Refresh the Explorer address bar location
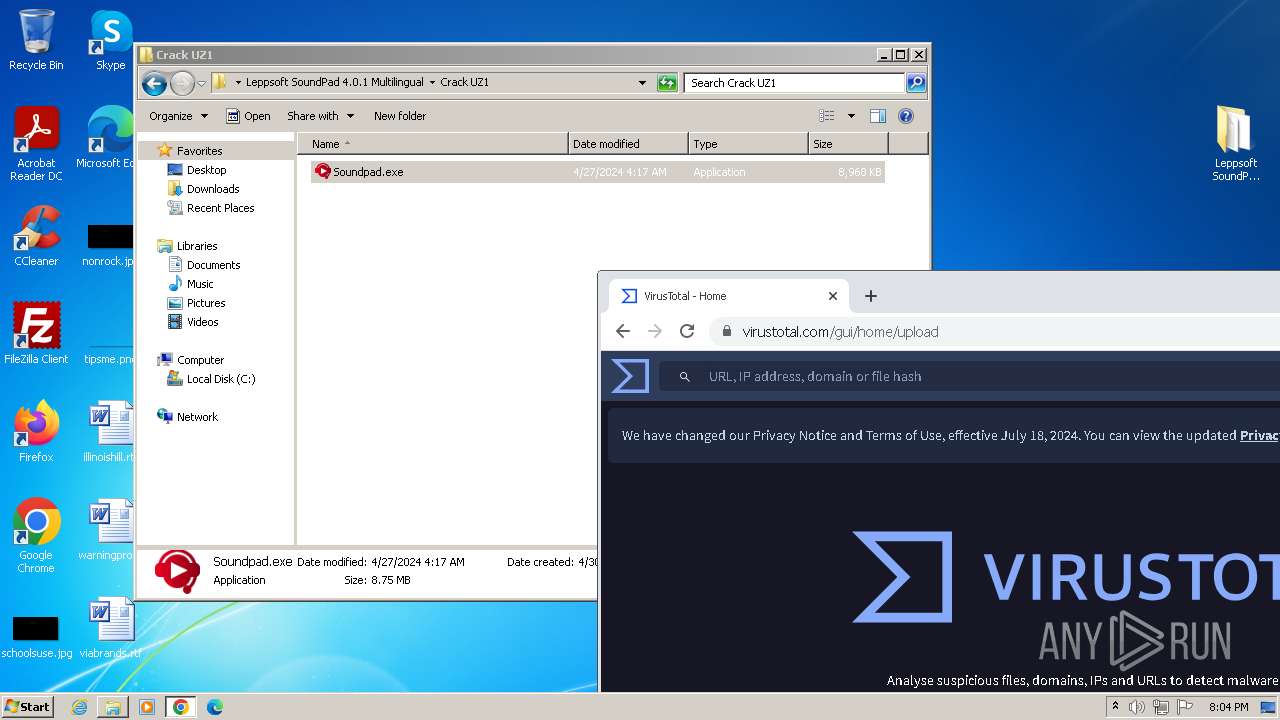The image size is (1280, 720). (x=667, y=83)
